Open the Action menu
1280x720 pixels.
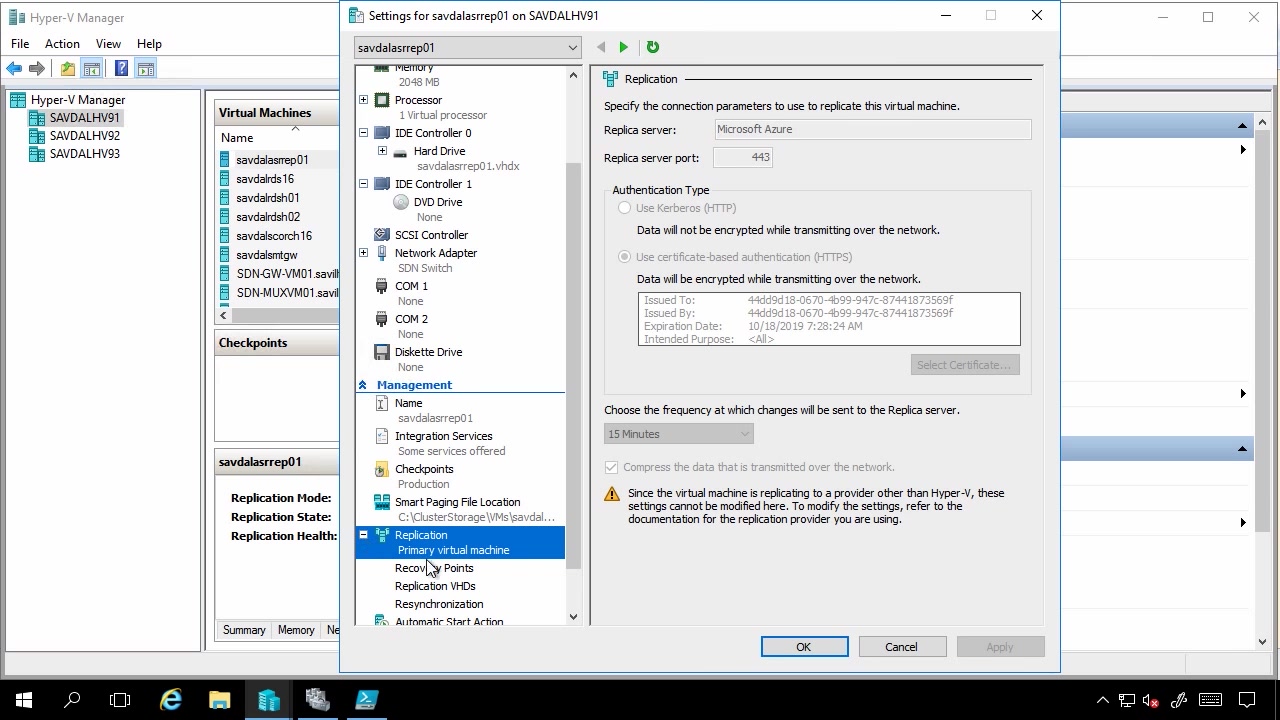click(x=62, y=44)
